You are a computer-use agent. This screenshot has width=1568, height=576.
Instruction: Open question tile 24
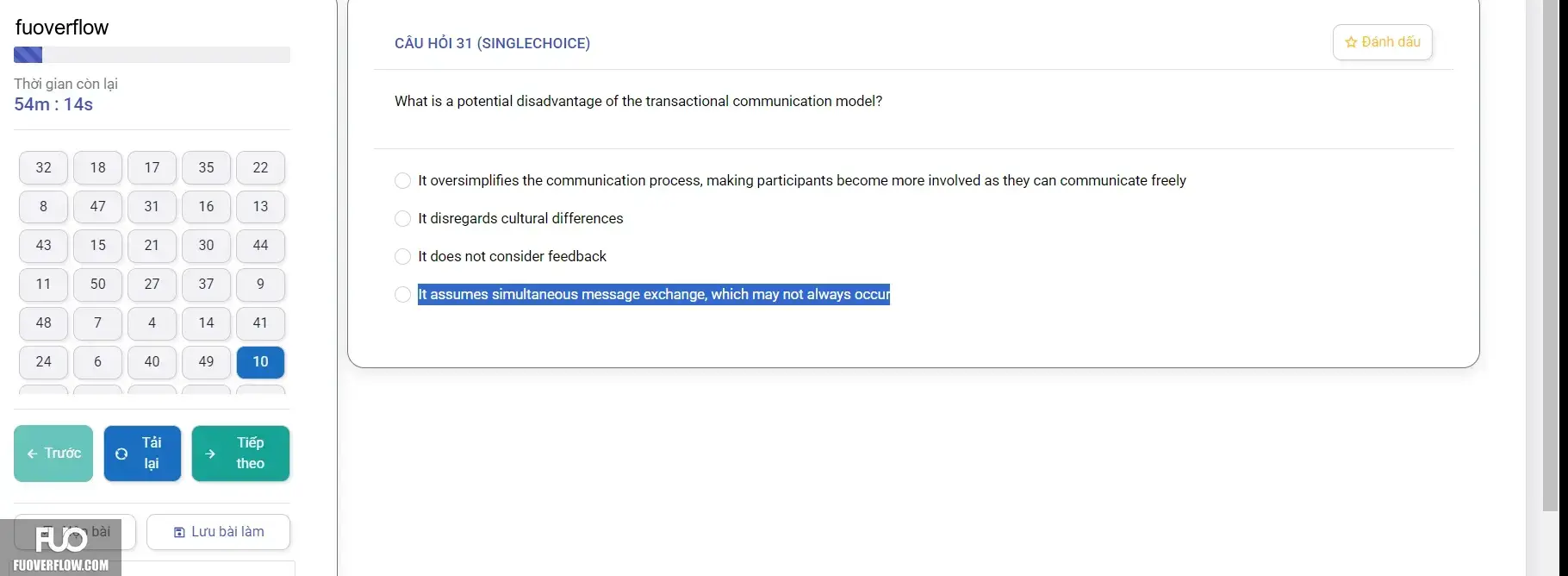[43, 361]
